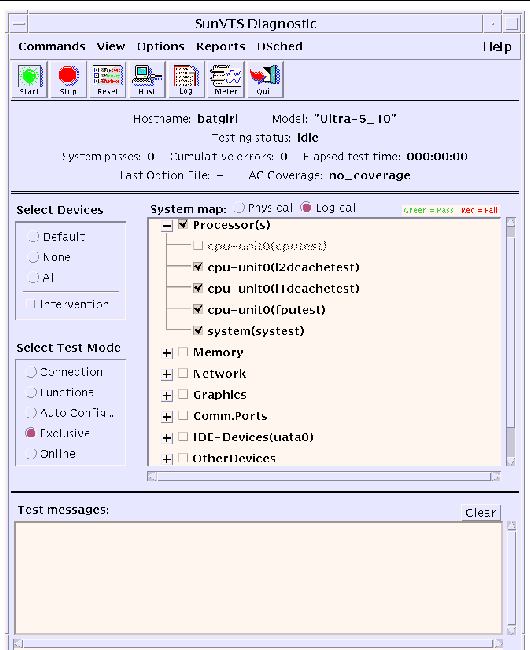Click system map scroll down arrow
Viewport: 530px width, 650px height.
click(x=511, y=461)
